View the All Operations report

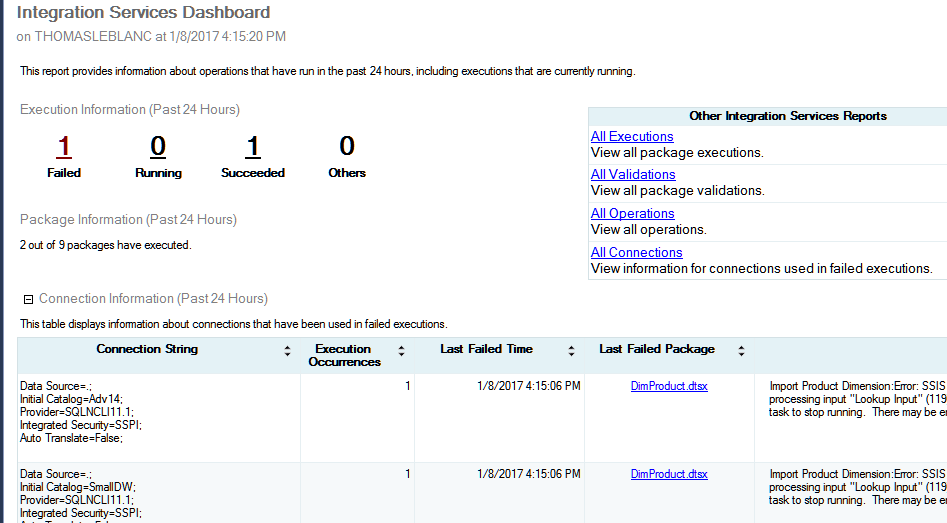pos(632,213)
